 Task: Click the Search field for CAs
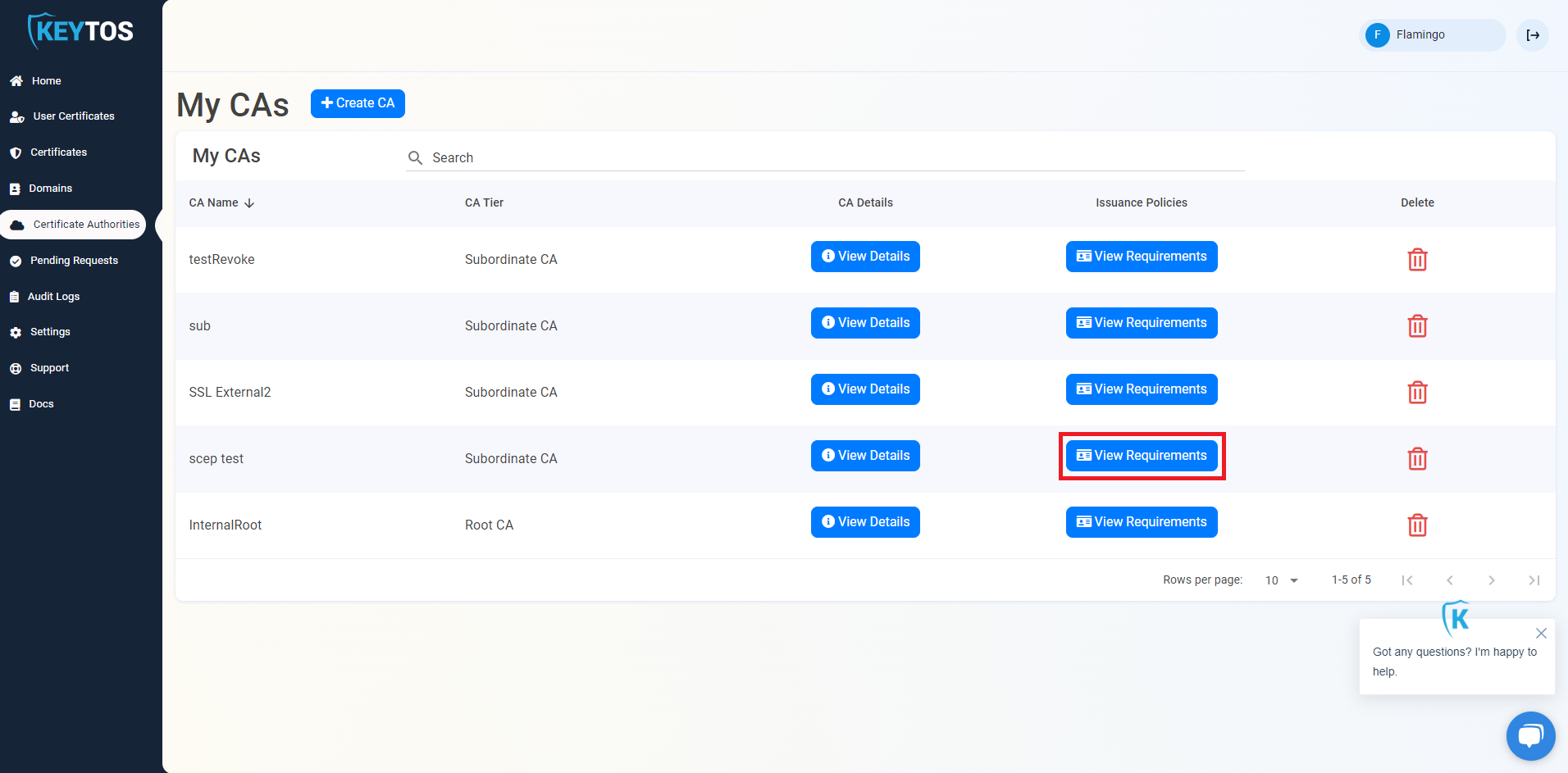coord(825,157)
